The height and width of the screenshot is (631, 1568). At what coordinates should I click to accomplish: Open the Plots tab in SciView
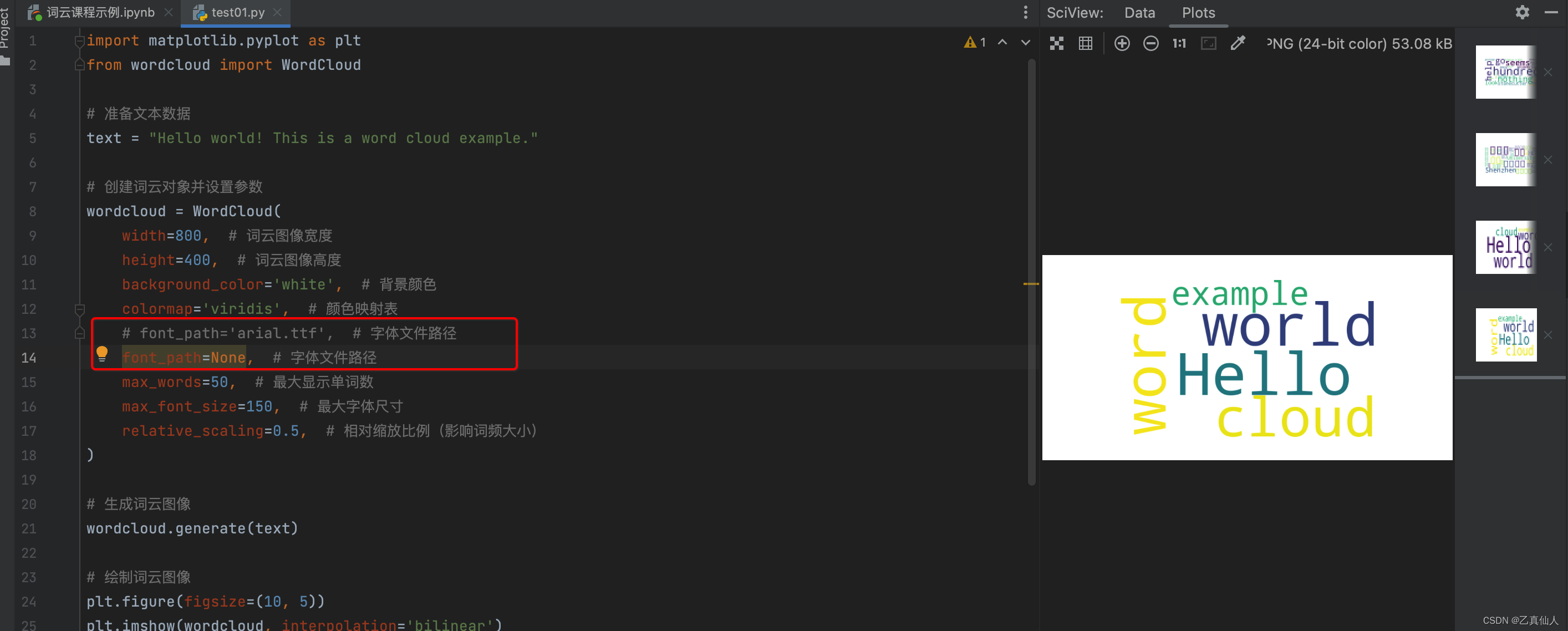pos(1198,13)
